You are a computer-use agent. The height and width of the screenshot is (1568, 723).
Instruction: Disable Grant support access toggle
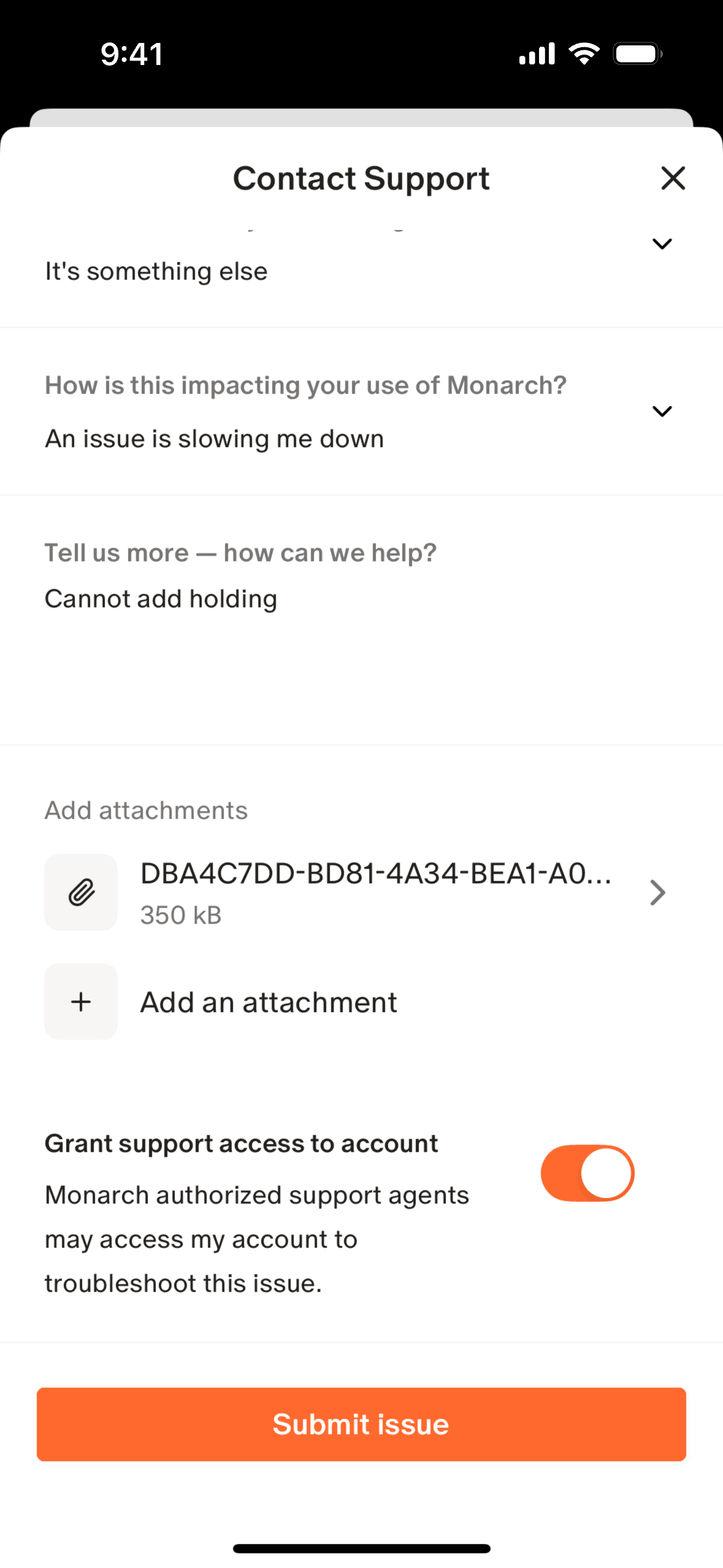(587, 1173)
